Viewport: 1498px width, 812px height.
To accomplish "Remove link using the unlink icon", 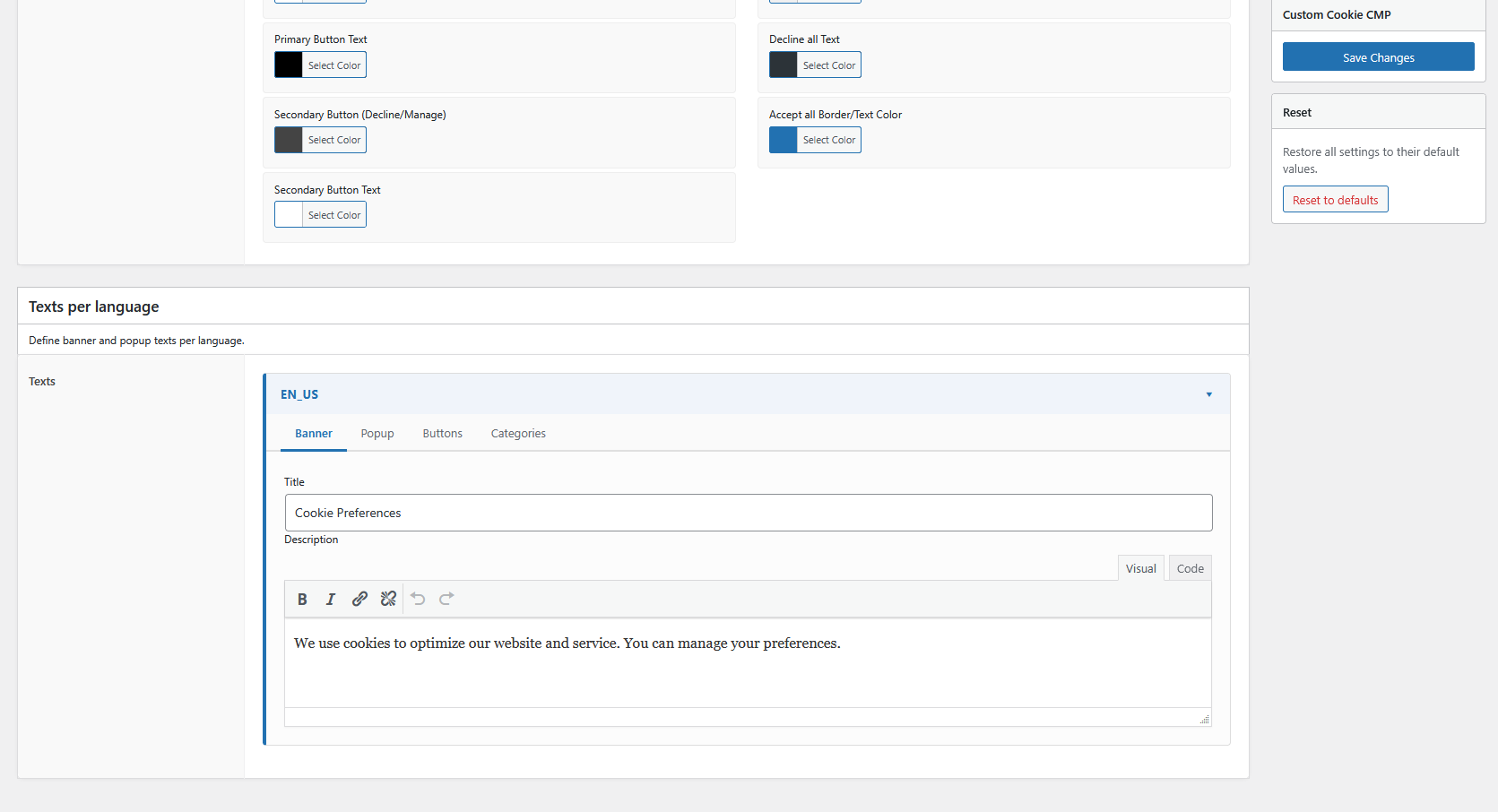I will pos(388,599).
